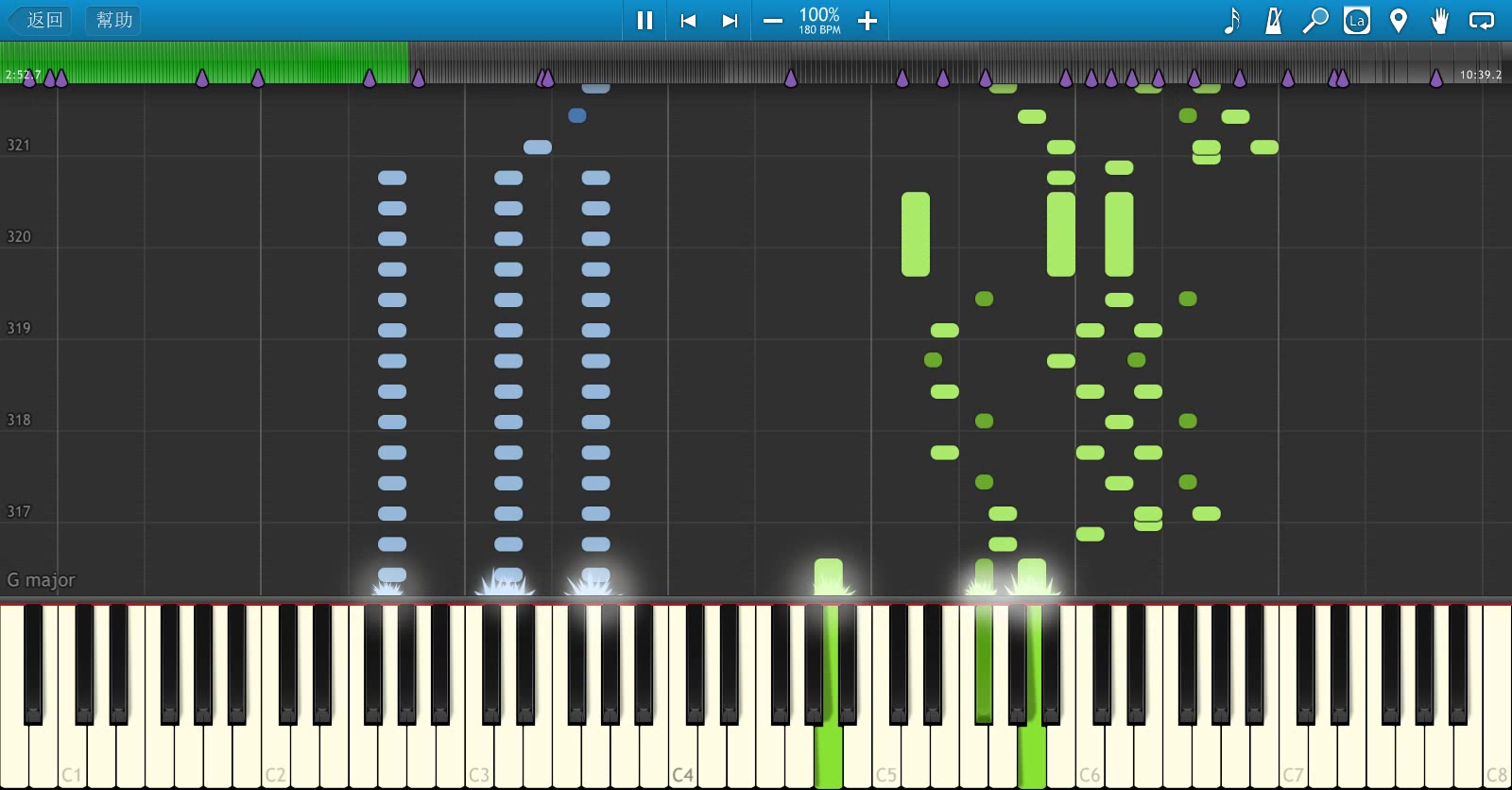Go back using the 返回 button

[41, 20]
